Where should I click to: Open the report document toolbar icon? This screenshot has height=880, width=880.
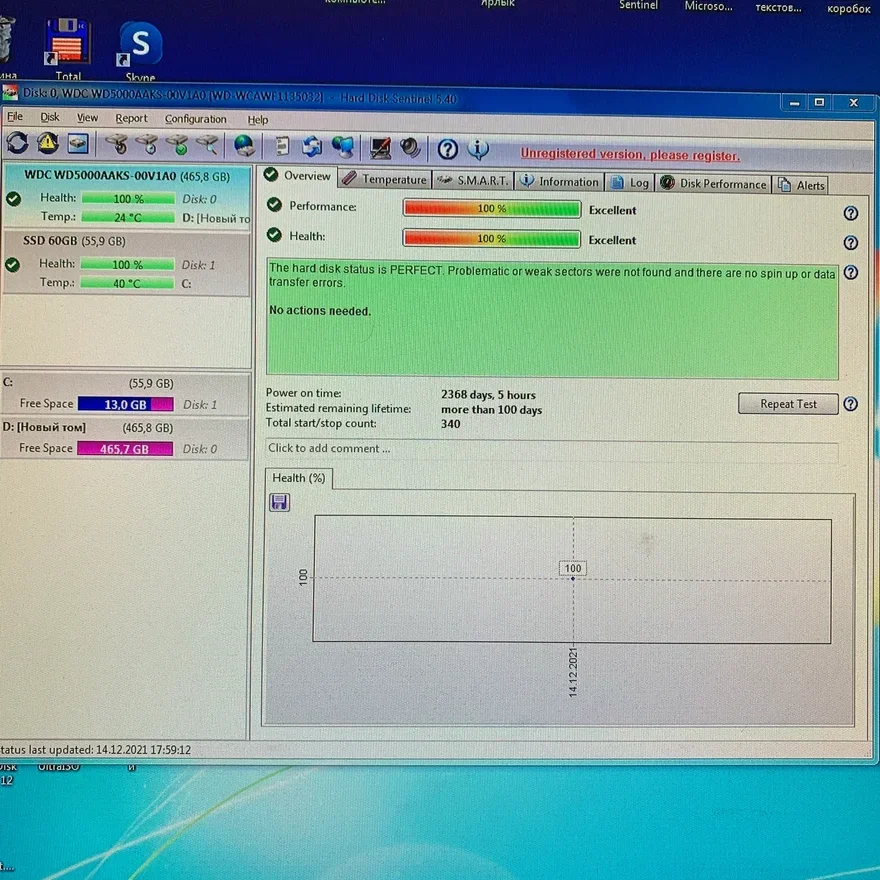coord(282,146)
